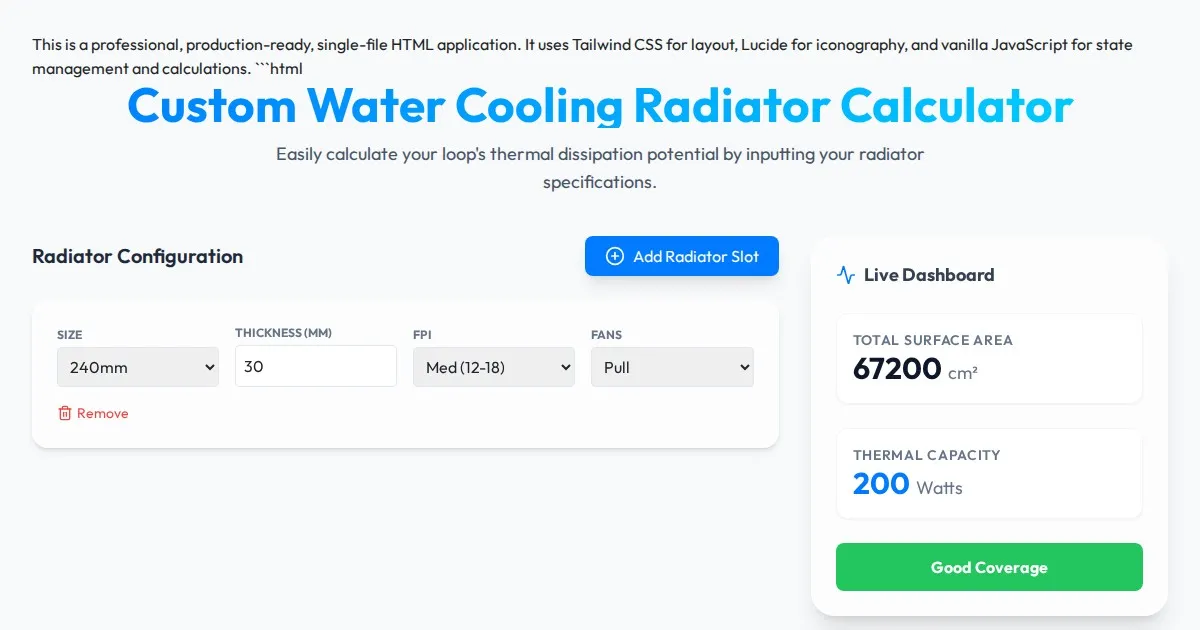Focus the Thickness input containing 30
This screenshot has width=1200, height=630.
coord(316,366)
